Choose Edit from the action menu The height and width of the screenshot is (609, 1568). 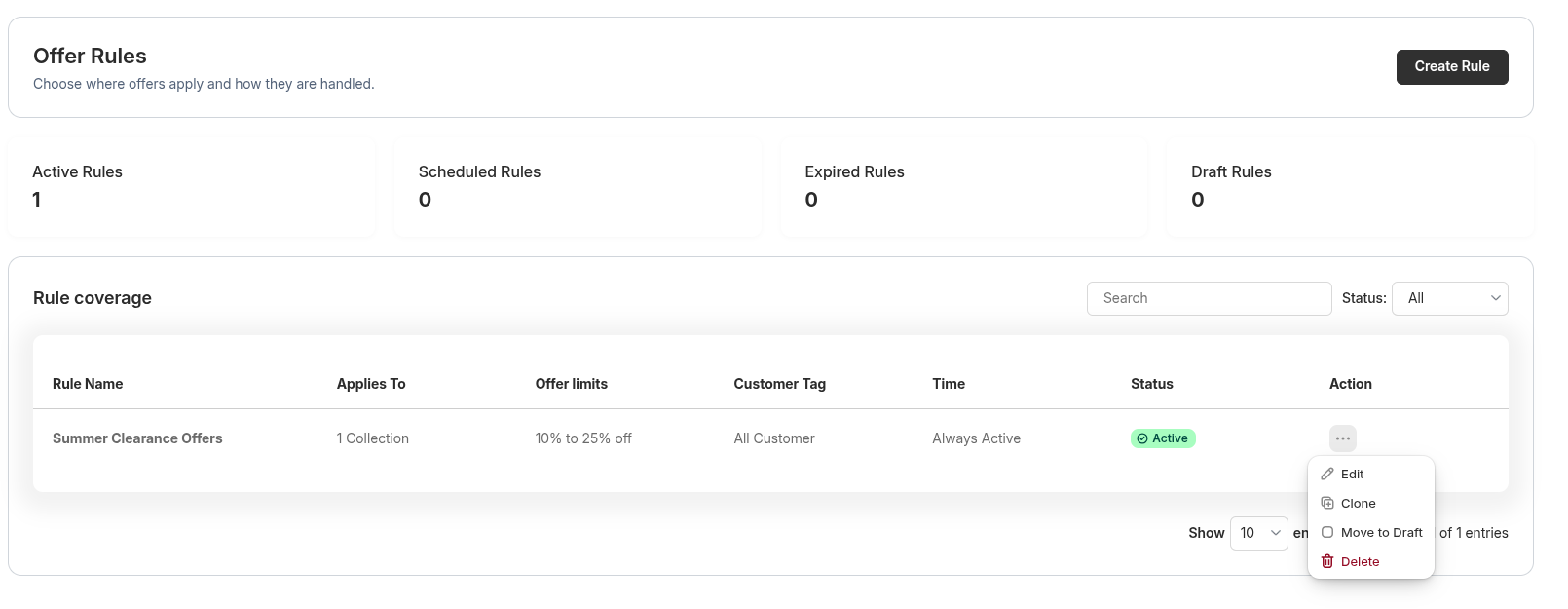click(1370, 474)
